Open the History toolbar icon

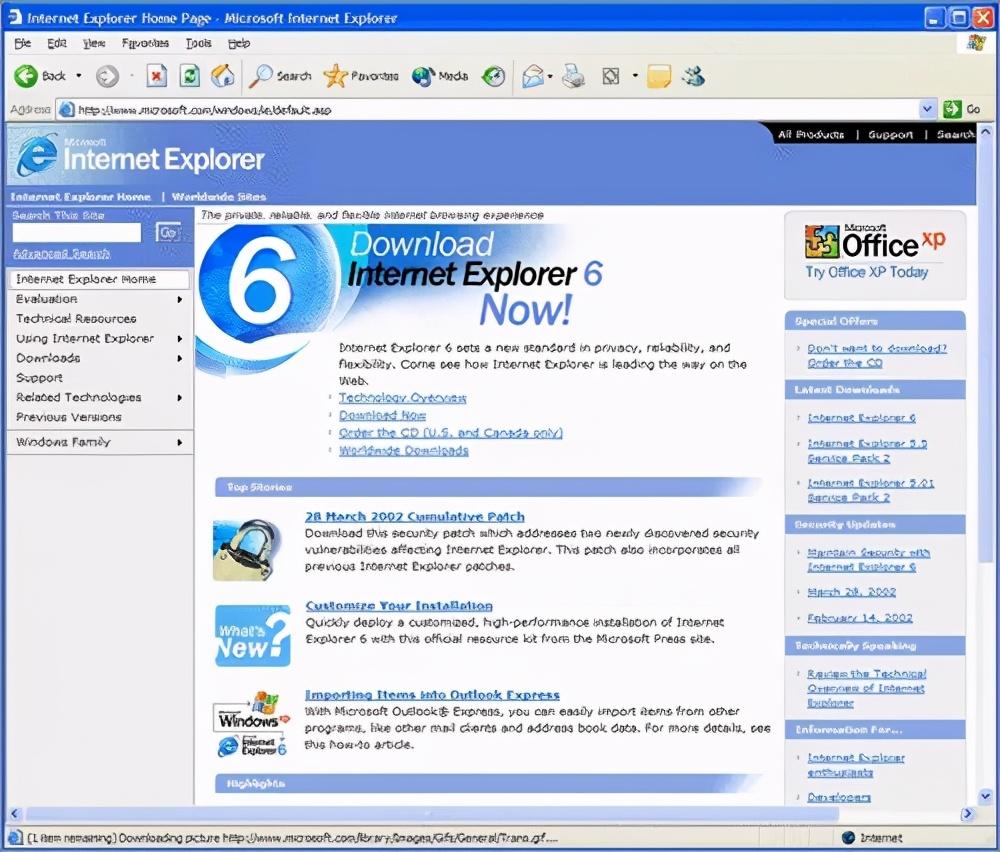(493, 76)
